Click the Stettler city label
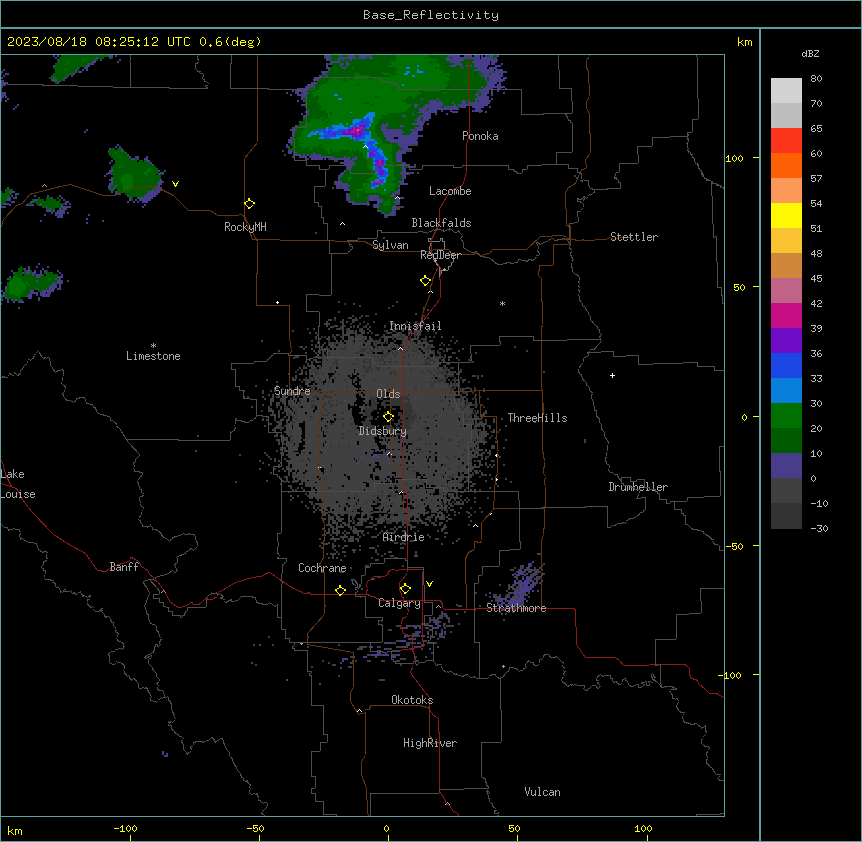 (x=634, y=237)
